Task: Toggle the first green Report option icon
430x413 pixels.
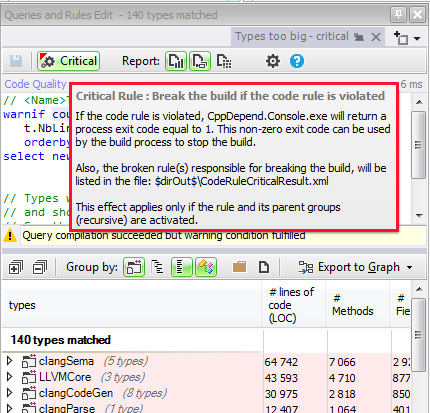Action: [x=176, y=61]
